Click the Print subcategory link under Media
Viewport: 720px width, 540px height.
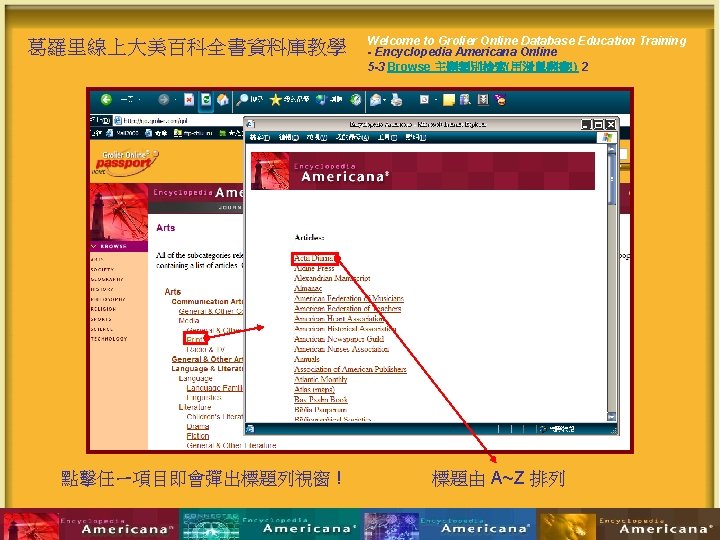(x=196, y=340)
